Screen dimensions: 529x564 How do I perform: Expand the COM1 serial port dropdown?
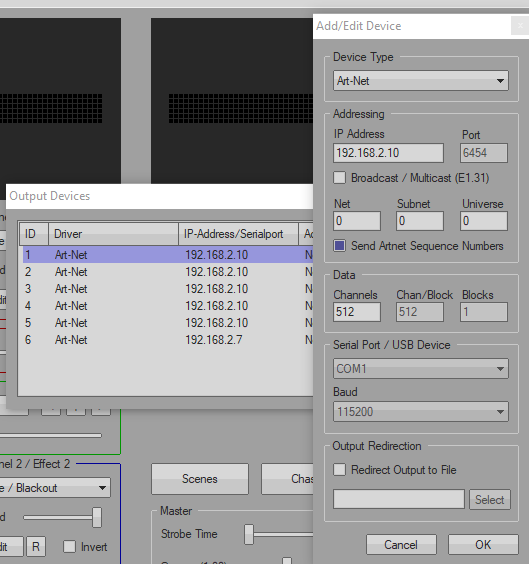[420, 369]
